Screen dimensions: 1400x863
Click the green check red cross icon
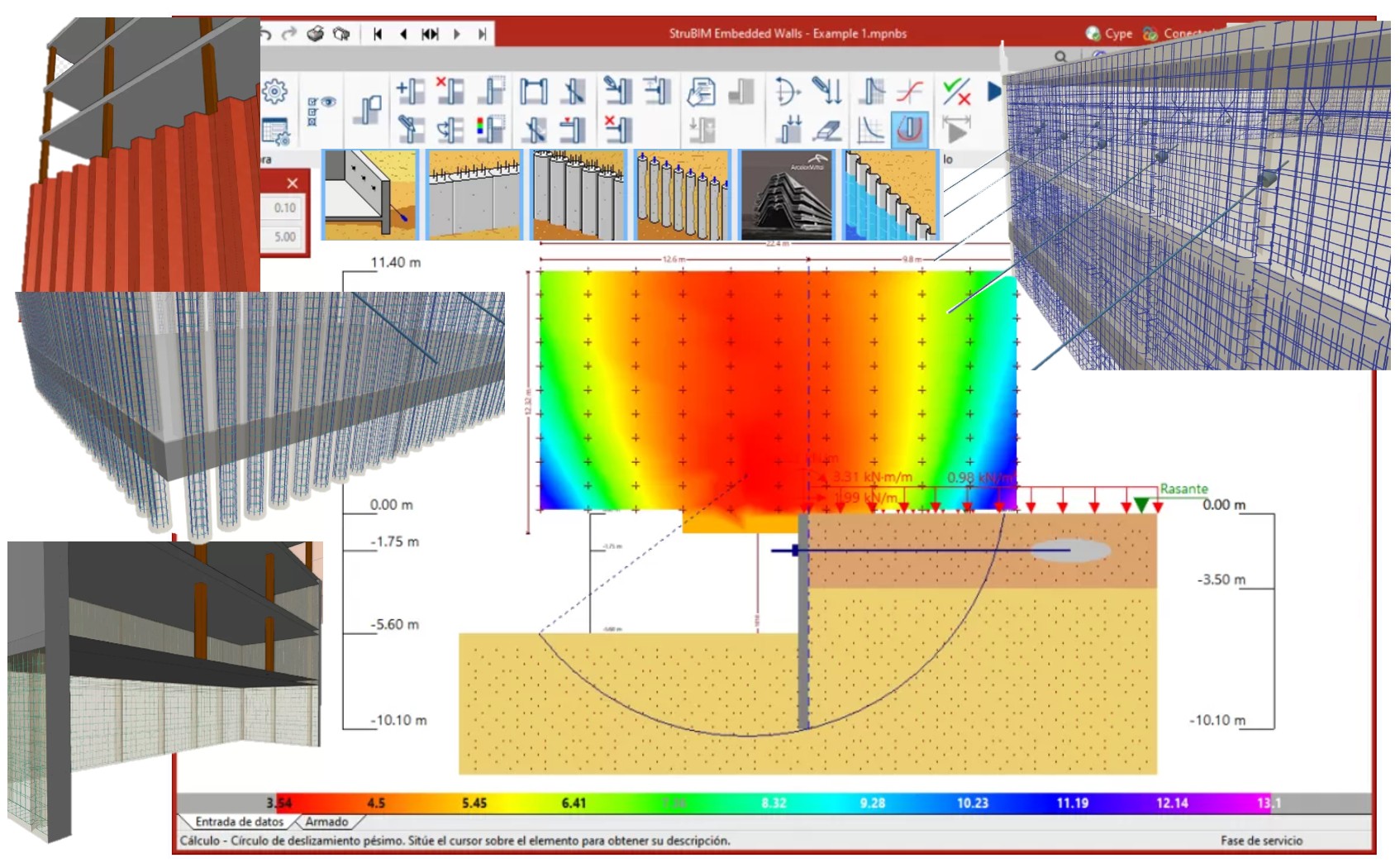click(956, 91)
